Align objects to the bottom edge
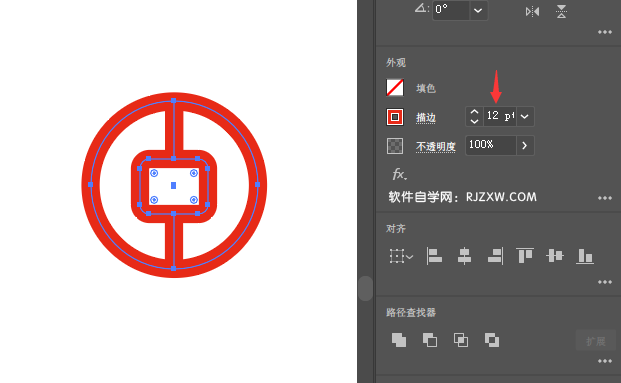This screenshot has height=383, width=621. coord(585,256)
